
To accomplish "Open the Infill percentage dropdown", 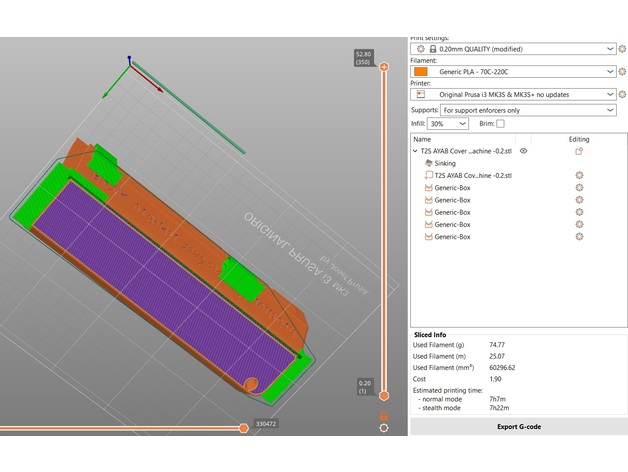I will pyautogui.click(x=448, y=124).
